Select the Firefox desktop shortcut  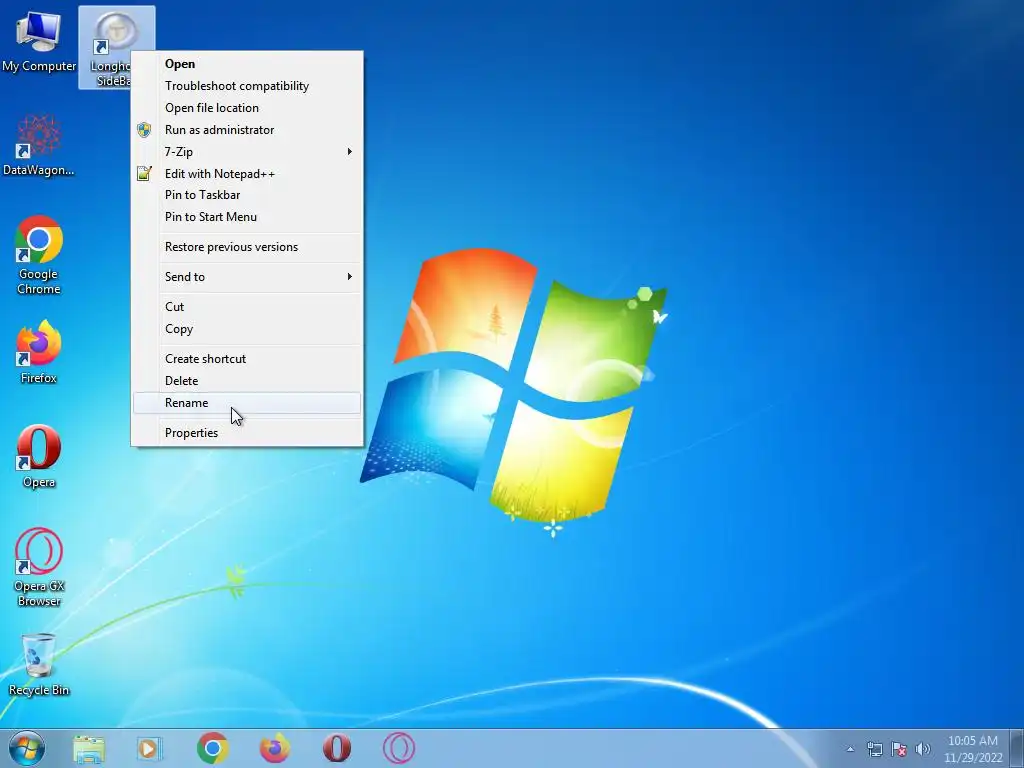pyautogui.click(x=39, y=351)
